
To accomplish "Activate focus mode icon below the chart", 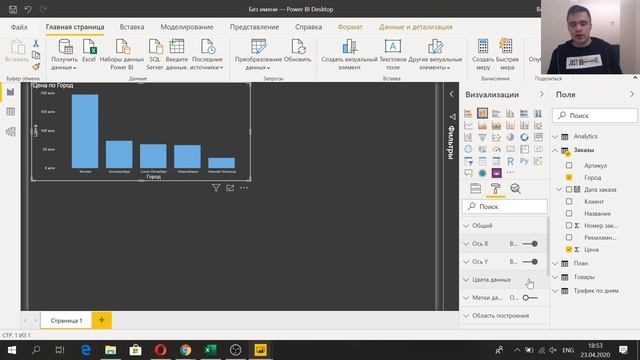I will pos(230,188).
